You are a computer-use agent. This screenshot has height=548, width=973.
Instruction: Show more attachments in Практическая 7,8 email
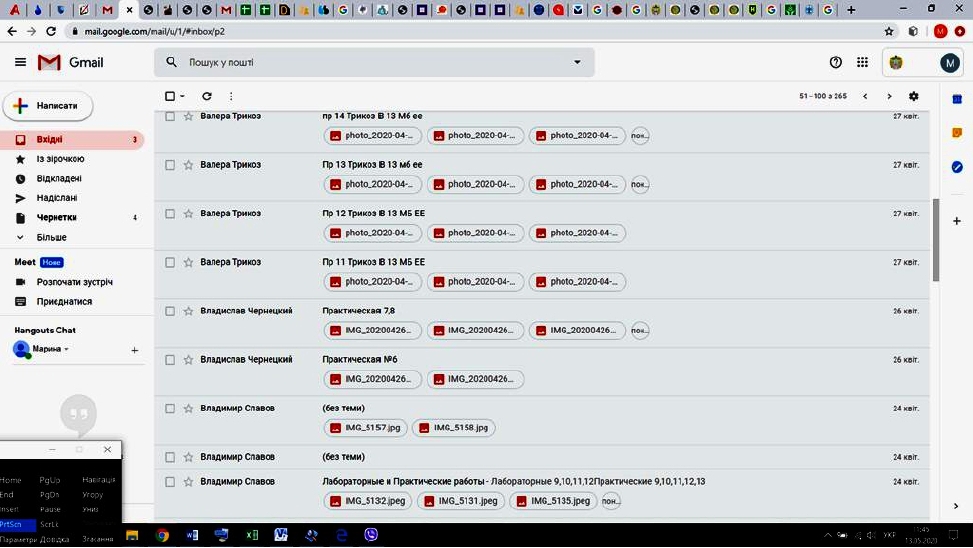click(x=640, y=330)
